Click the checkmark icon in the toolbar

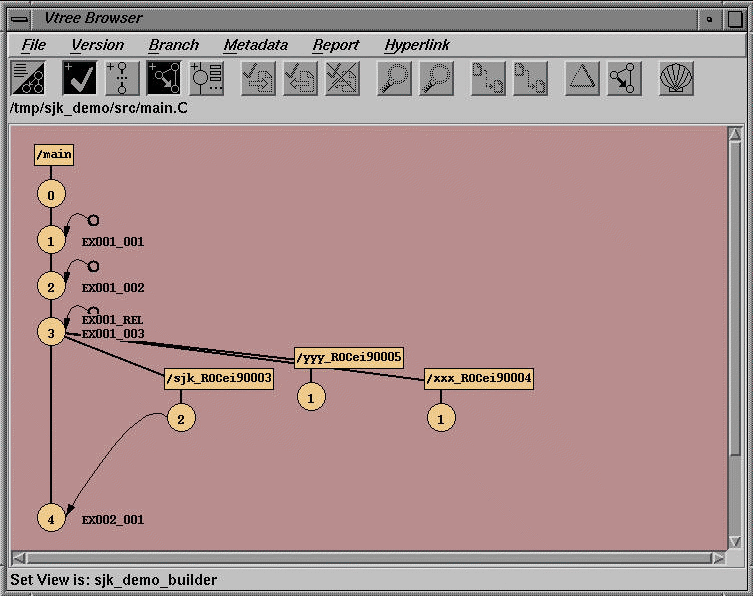[x=79, y=78]
